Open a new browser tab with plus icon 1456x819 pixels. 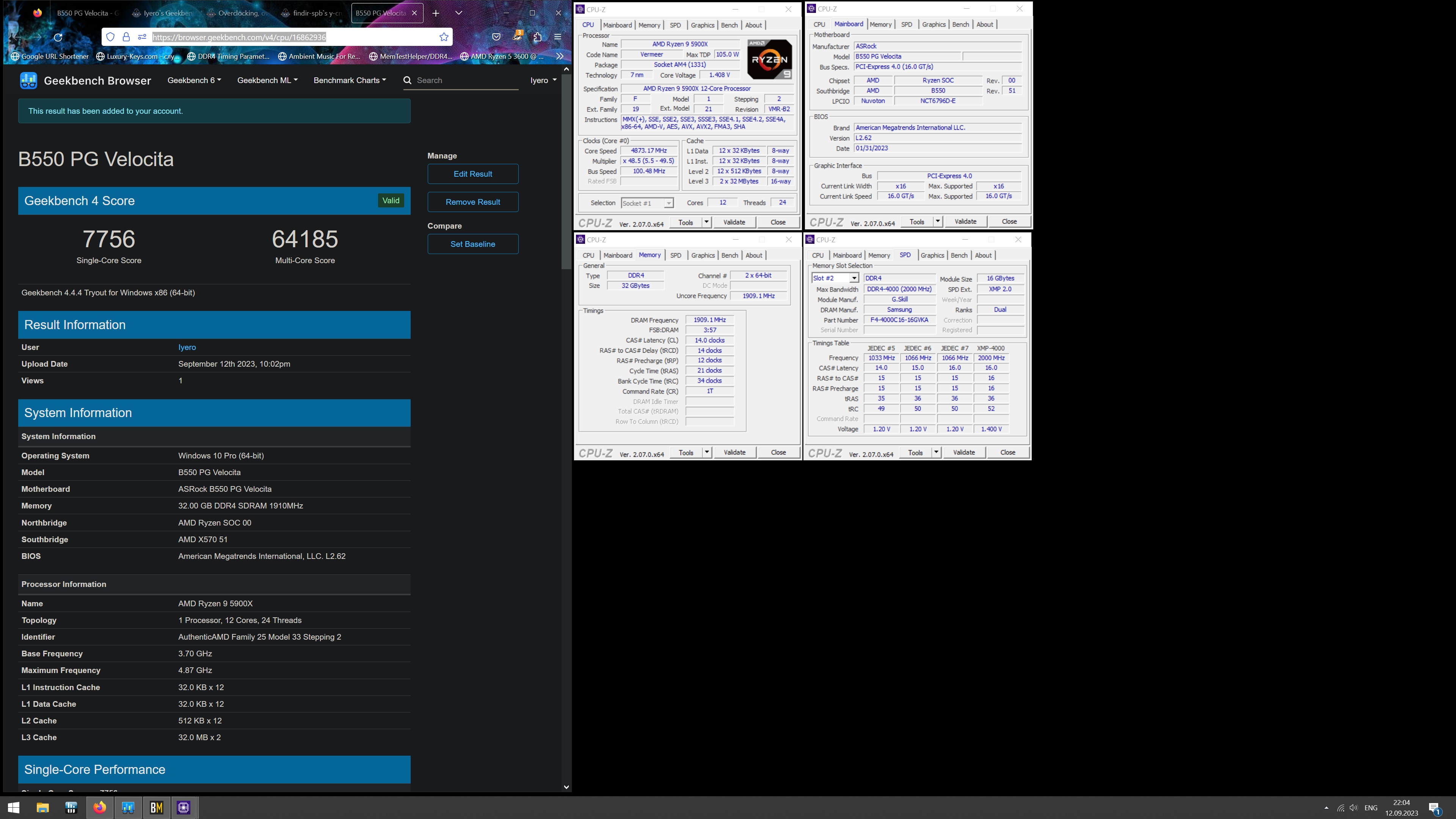click(436, 13)
